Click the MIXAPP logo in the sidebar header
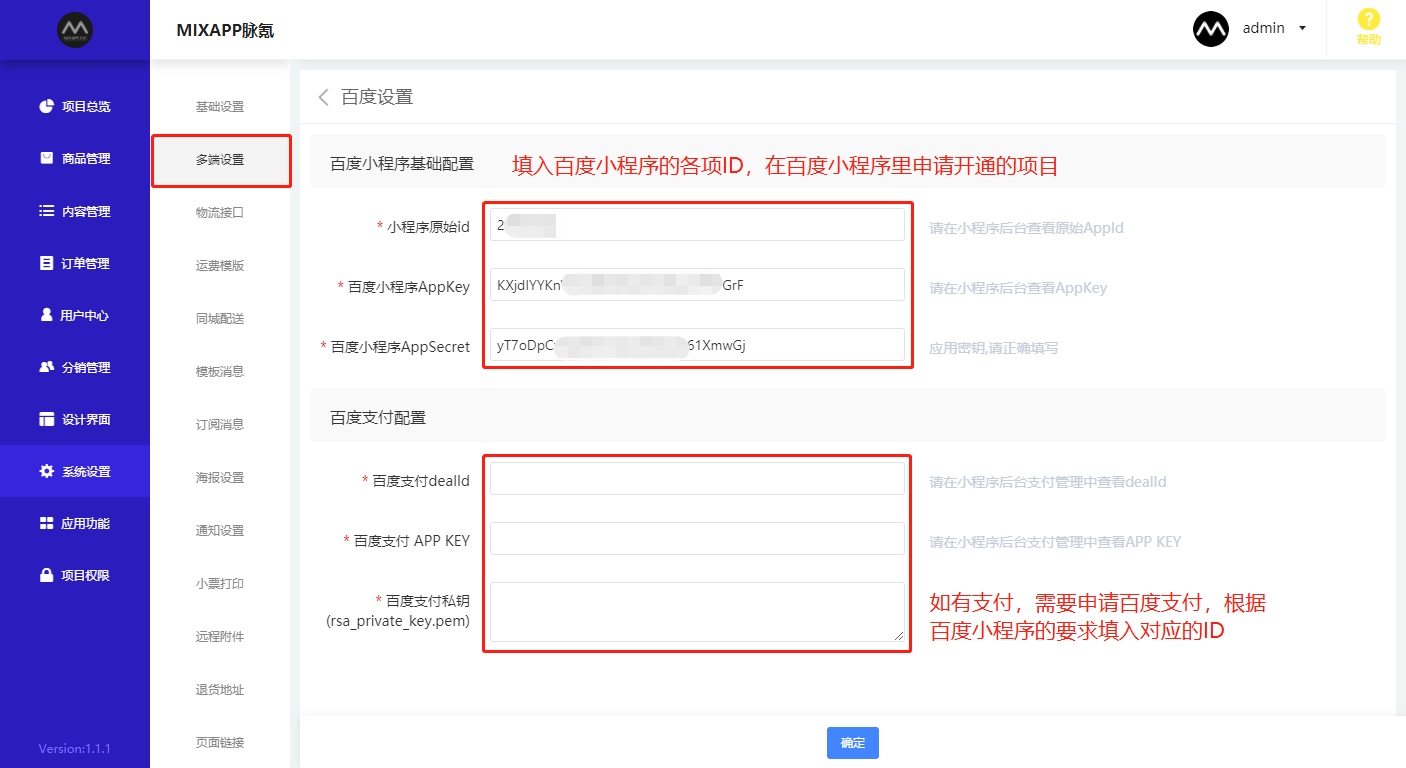 click(75, 30)
